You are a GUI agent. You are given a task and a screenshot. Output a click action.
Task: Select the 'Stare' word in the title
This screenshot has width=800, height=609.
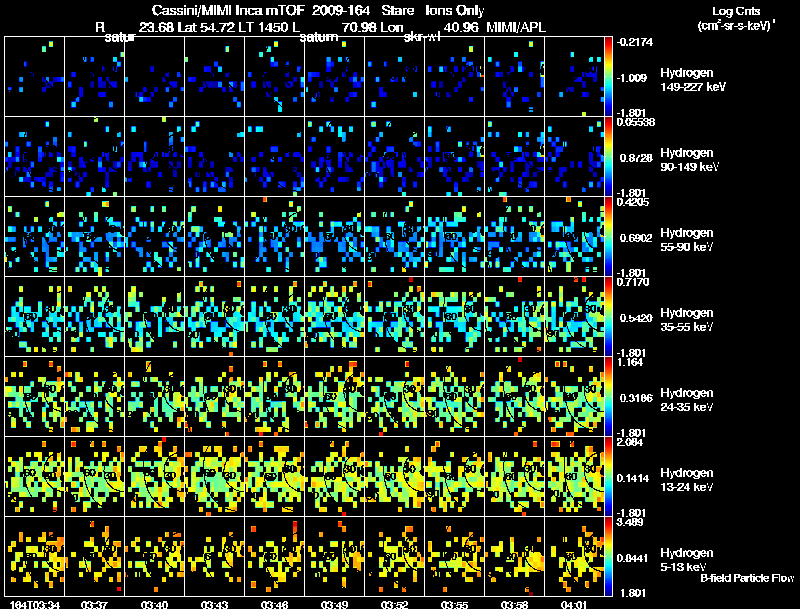[396, 11]
